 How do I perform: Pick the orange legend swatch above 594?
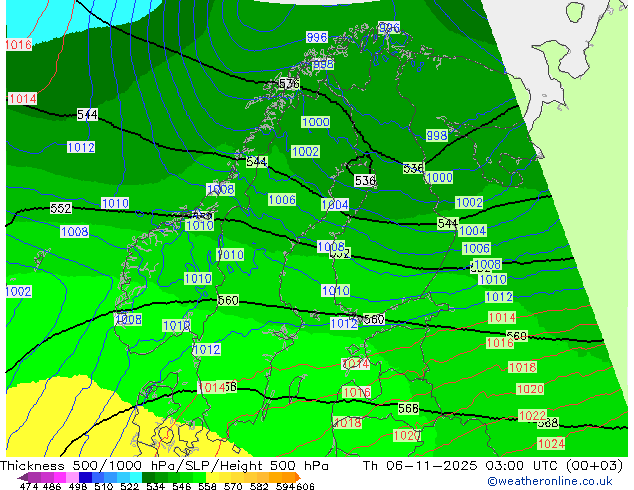(x=289, y=477)
